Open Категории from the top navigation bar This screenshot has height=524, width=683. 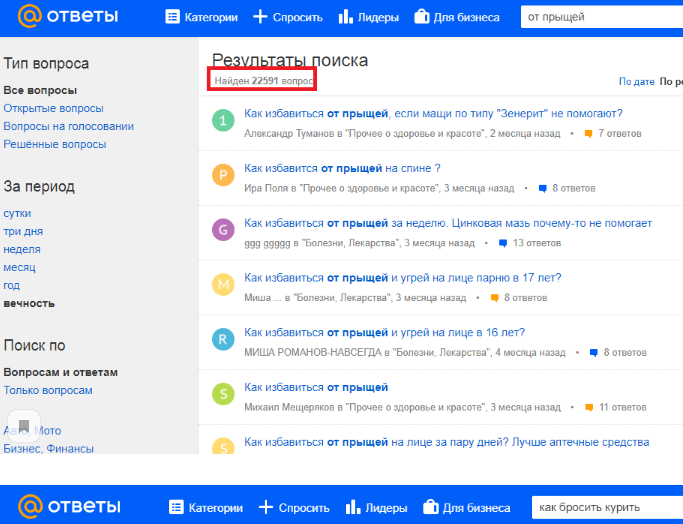(201, 17)
